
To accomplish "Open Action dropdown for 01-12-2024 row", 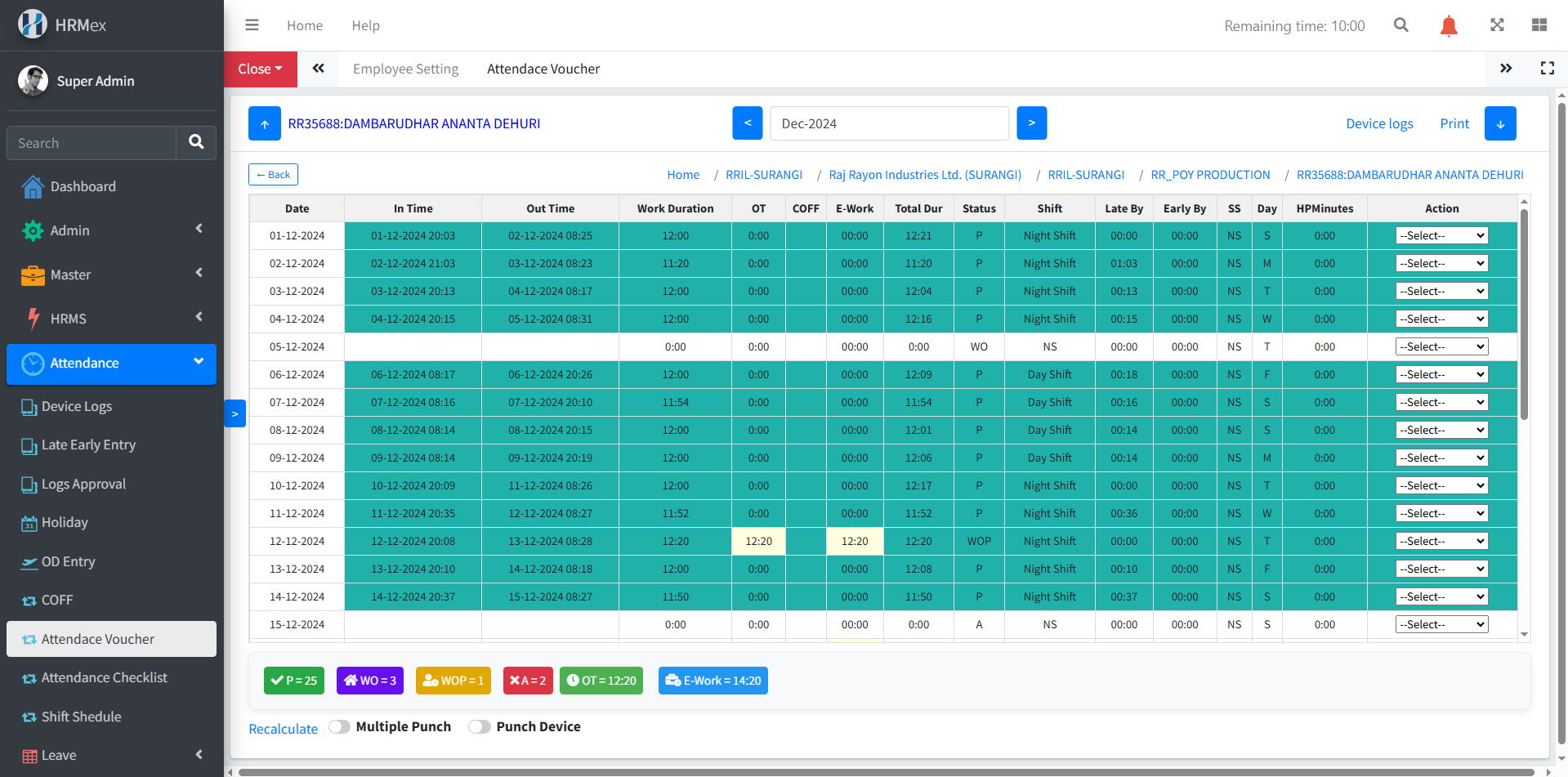I will pos(1441,236).
